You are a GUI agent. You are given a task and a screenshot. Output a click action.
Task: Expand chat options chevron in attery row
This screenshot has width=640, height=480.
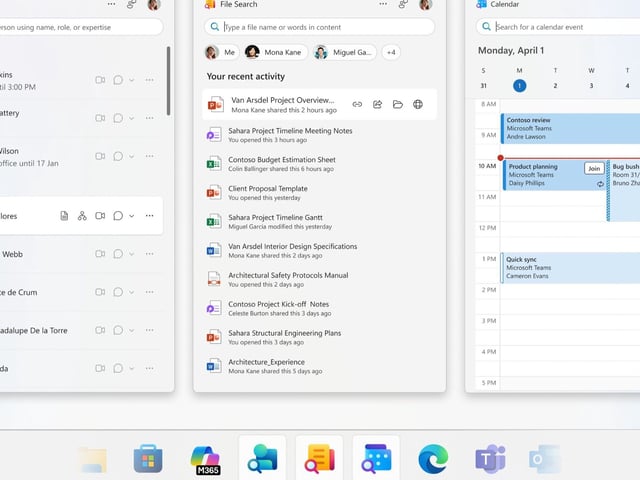pos(131,118)
